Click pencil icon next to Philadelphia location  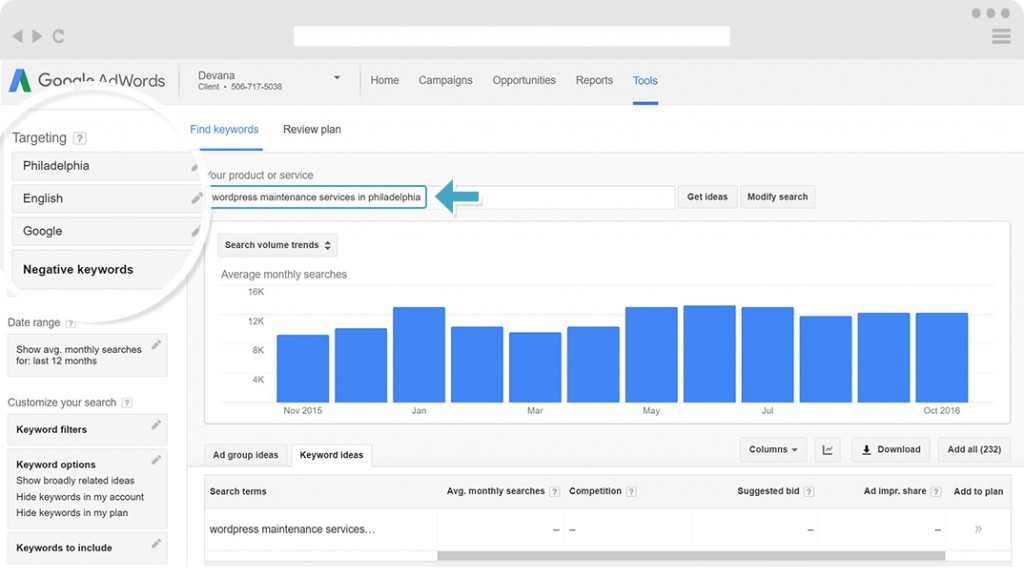pos(196,166)
